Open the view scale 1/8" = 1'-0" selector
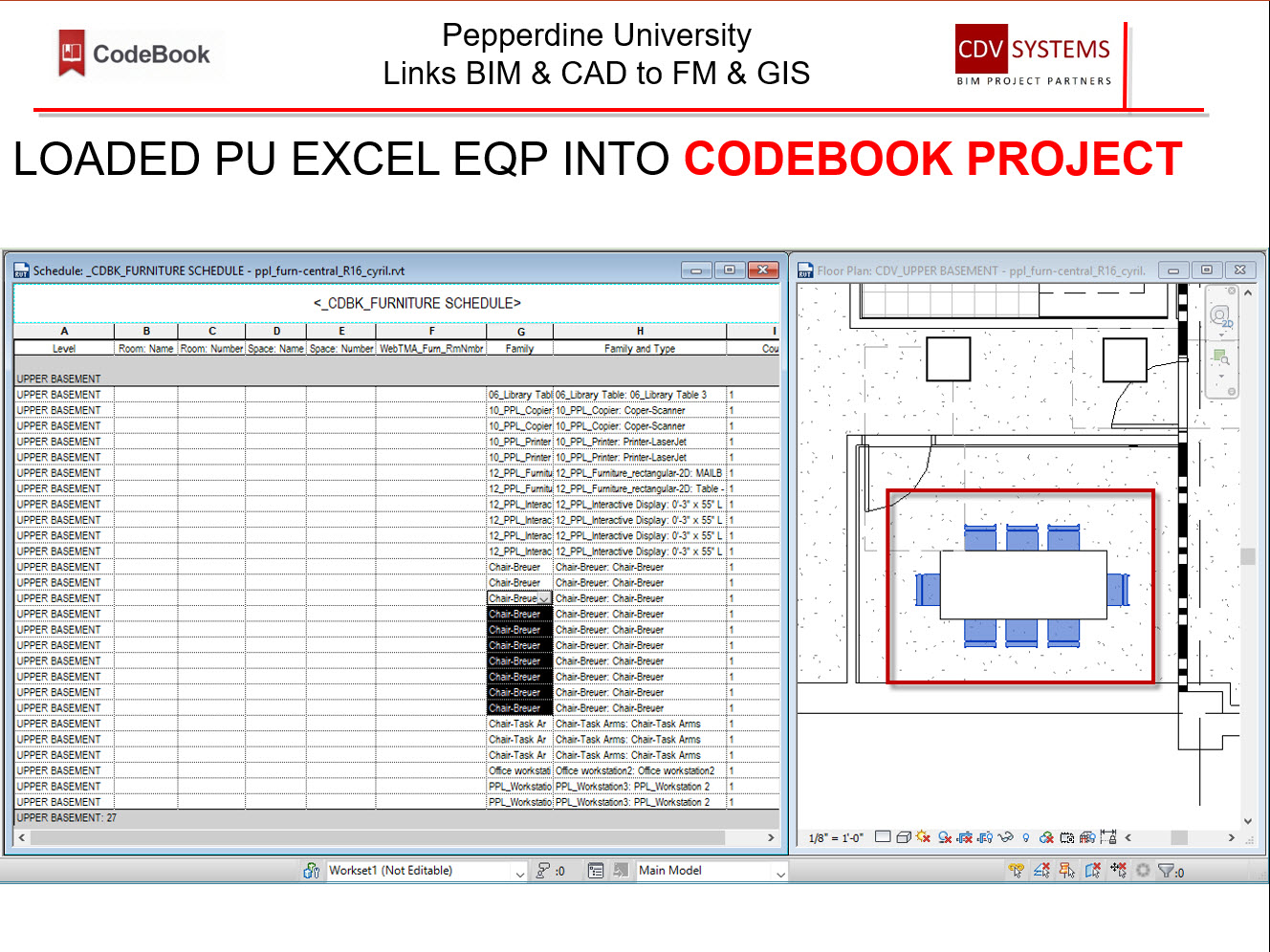 pos(836,838)
